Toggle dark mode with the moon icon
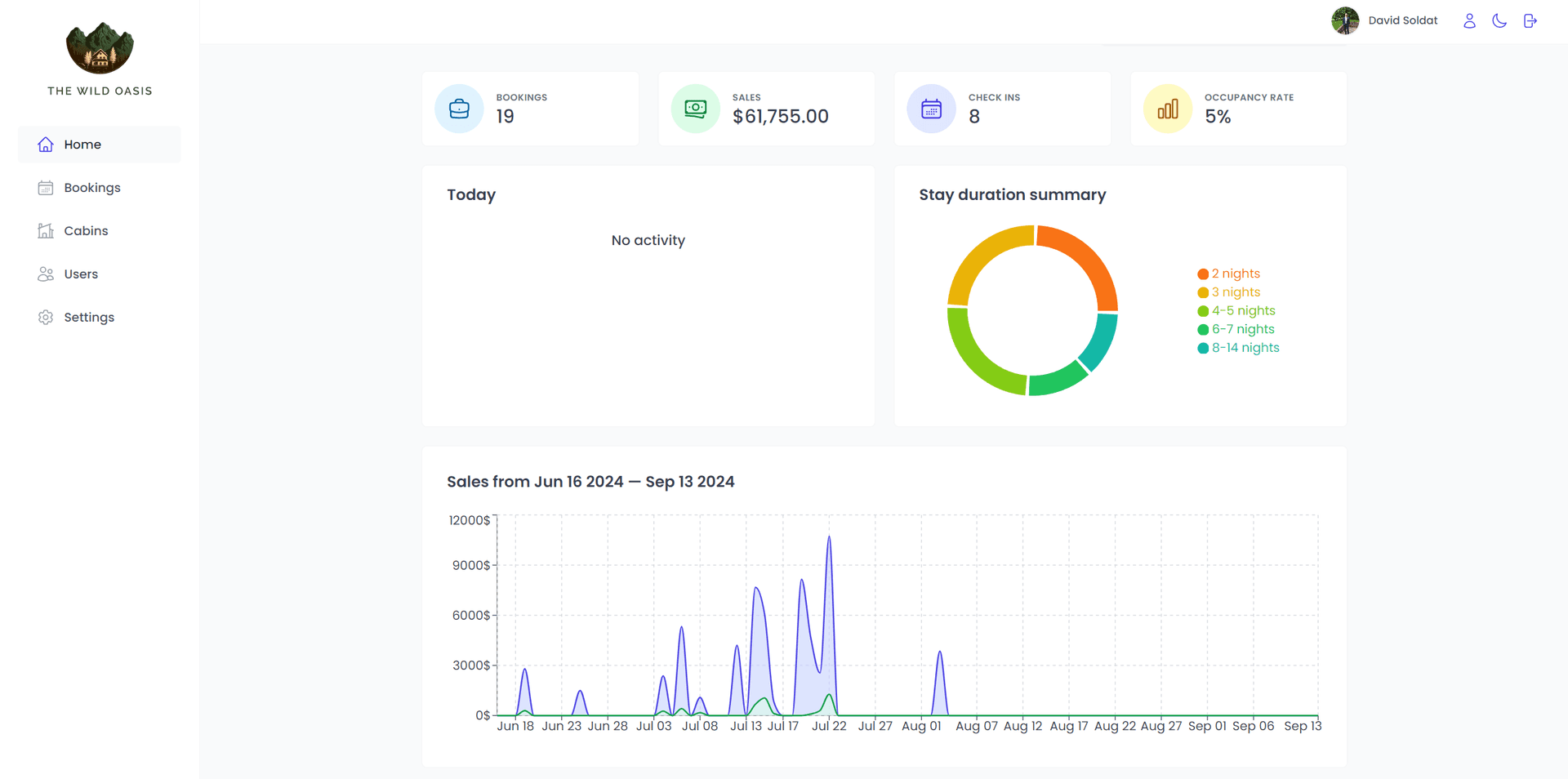The height and width of the screenshot is (779, 1568). [1499, 21]
